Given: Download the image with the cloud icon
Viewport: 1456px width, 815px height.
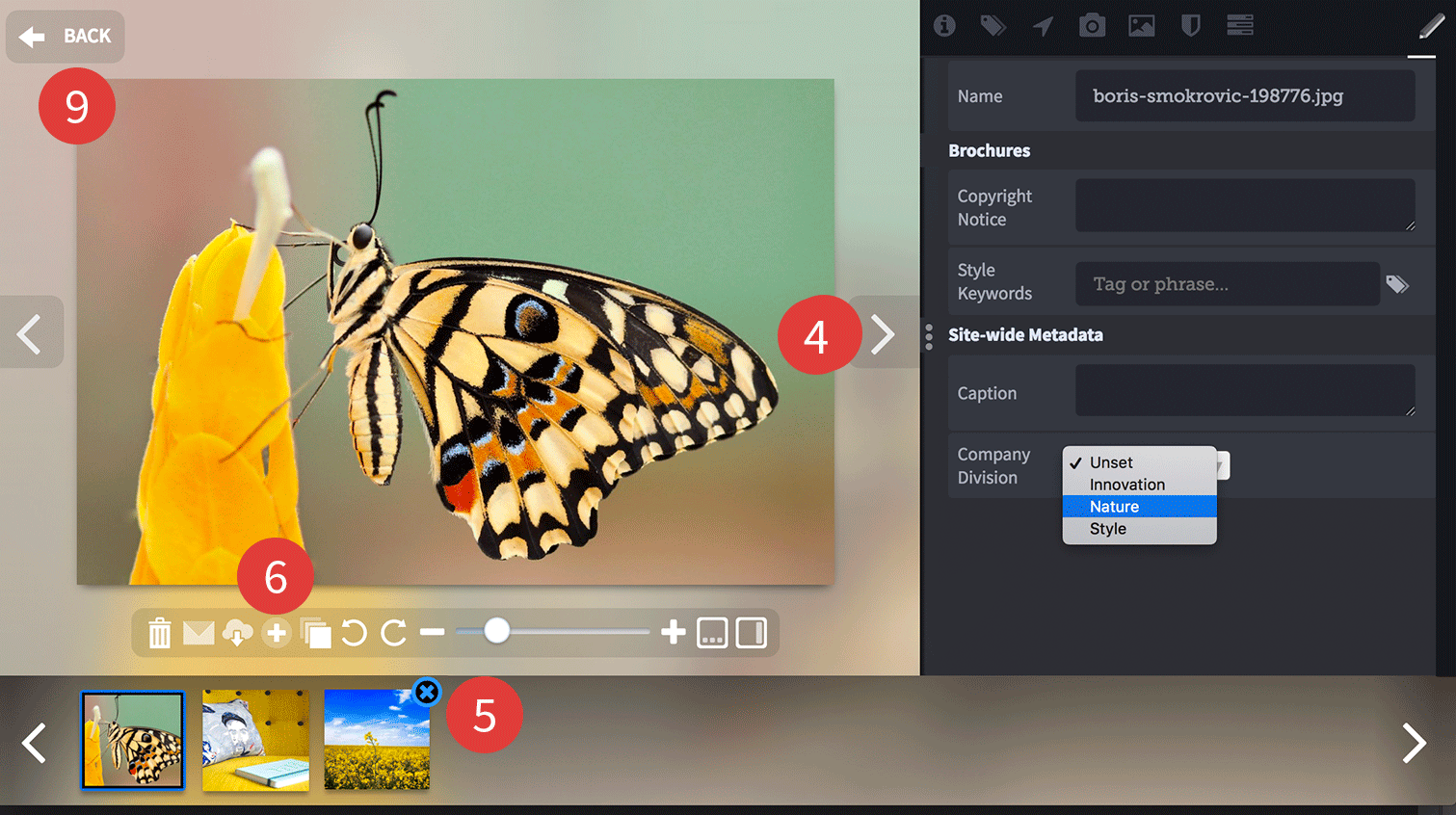Looking at the screenshot, I should [237, 633].
